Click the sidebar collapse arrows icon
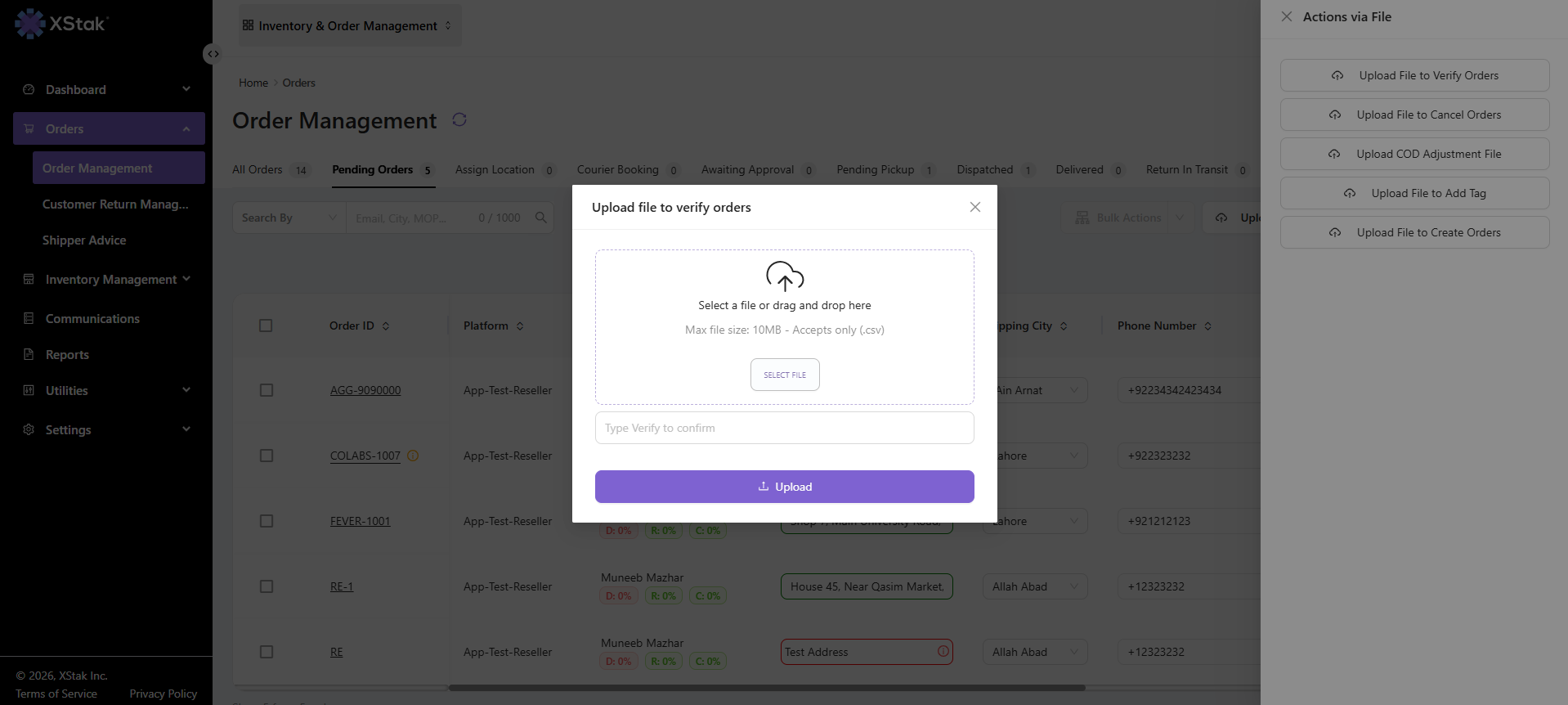Screen dimensions: 1568x705 213,54
